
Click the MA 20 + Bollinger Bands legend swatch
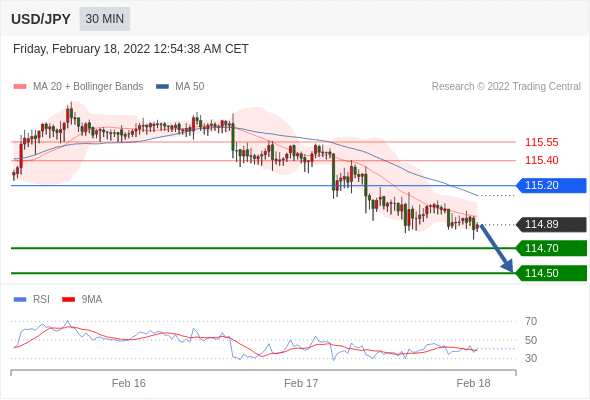[20, 87]
